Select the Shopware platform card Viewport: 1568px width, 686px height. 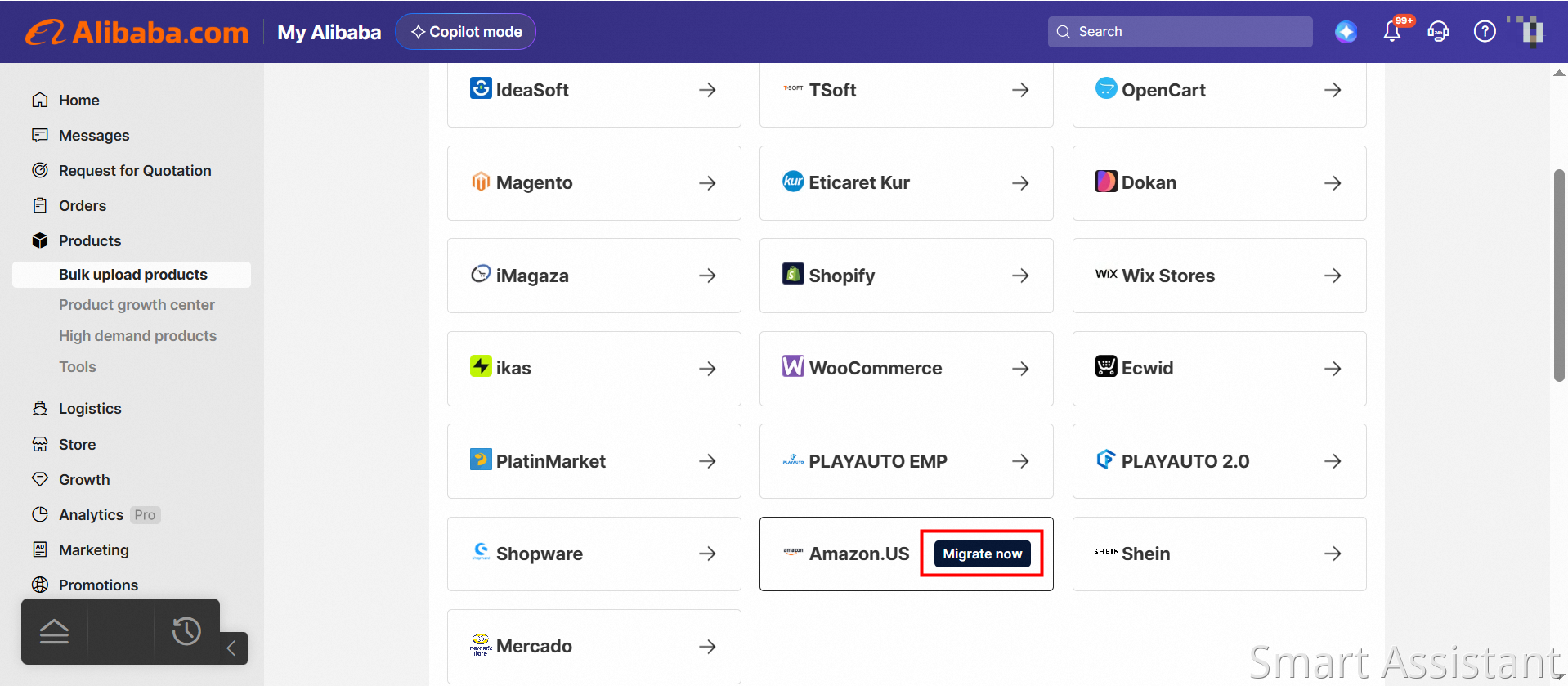[x=594, y=554]
